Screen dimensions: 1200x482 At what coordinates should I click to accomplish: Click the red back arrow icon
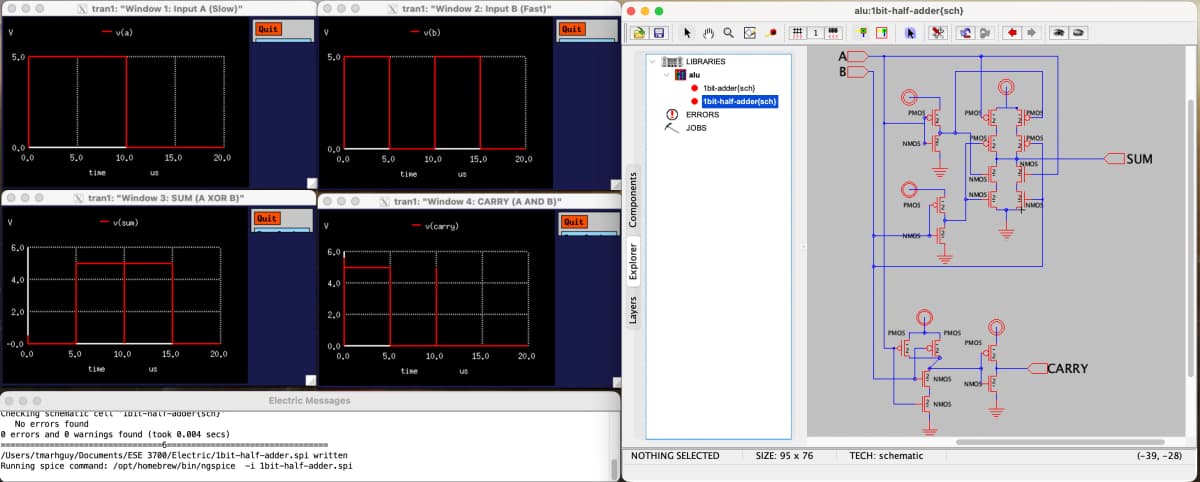pyautogui.click(x=1012, y=33)
